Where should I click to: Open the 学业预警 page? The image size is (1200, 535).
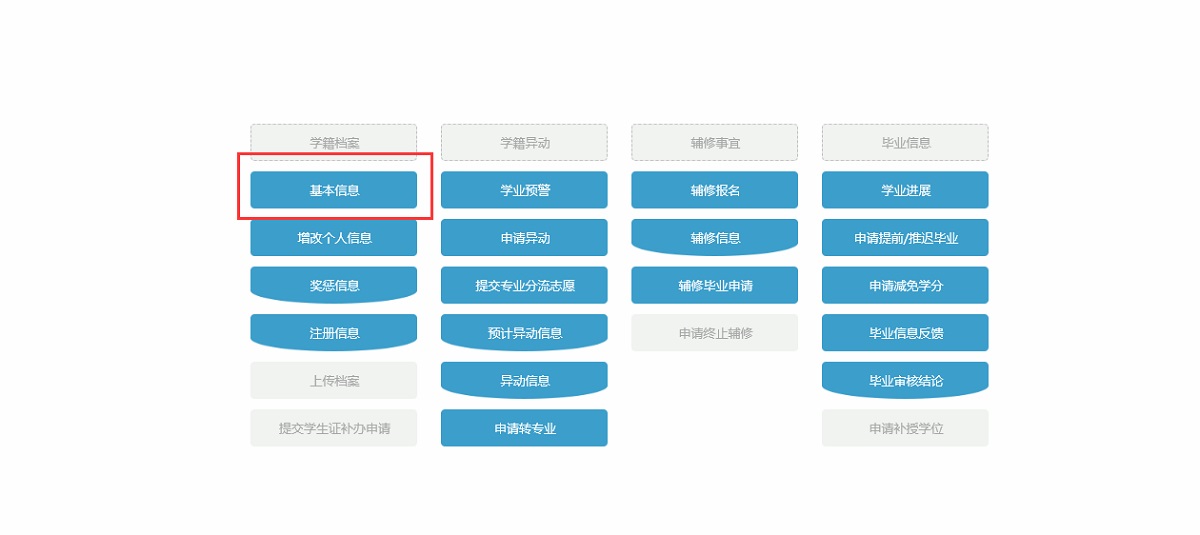[524, 190]
